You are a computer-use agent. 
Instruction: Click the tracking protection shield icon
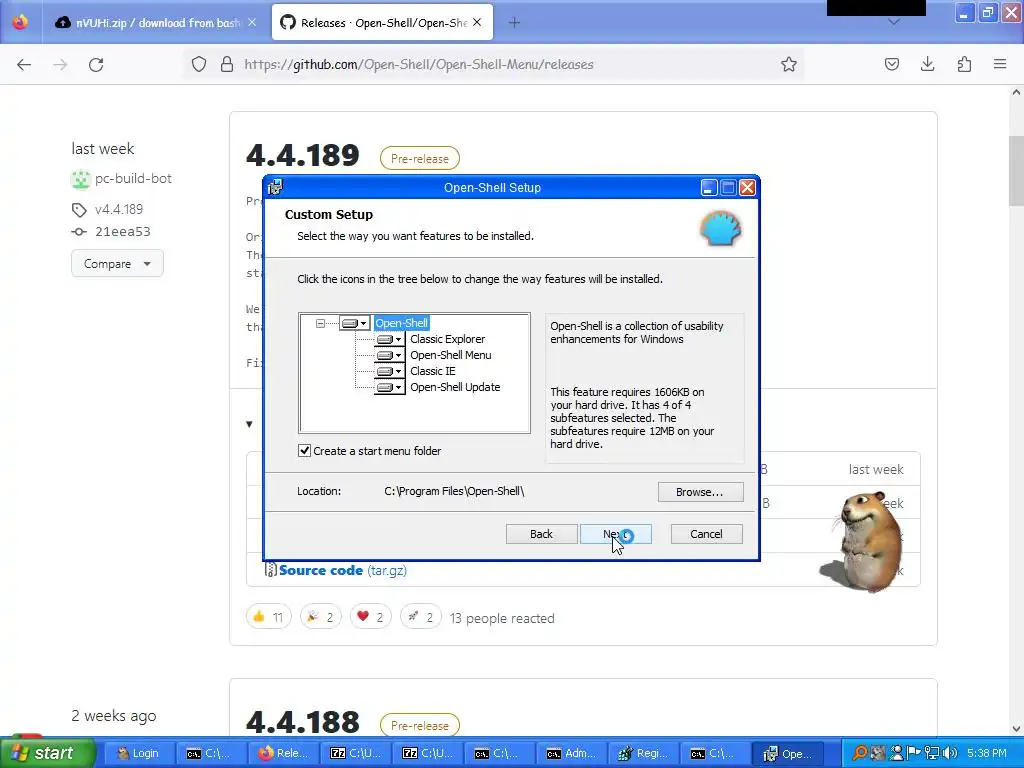click(x=199, y=65)
